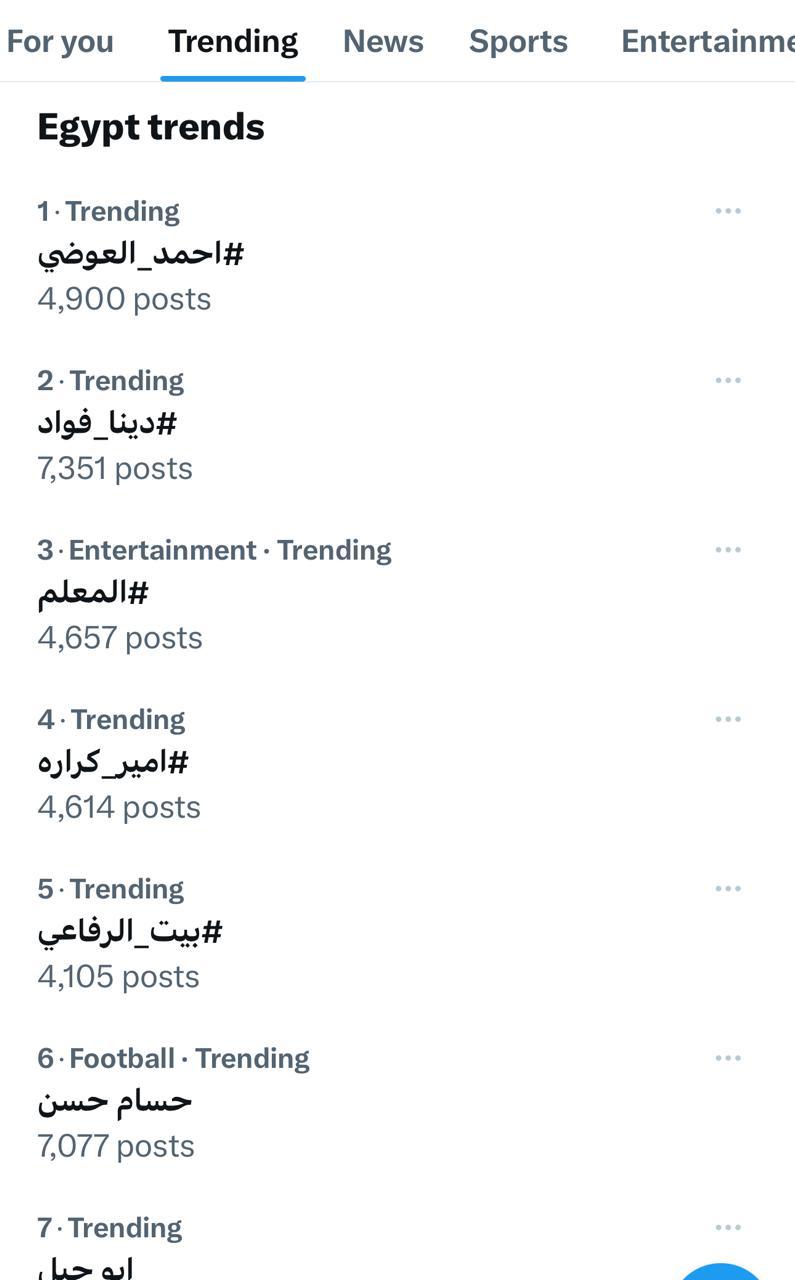Go to the Entertainment tab
795x1280 pixels.
[706, 41]
